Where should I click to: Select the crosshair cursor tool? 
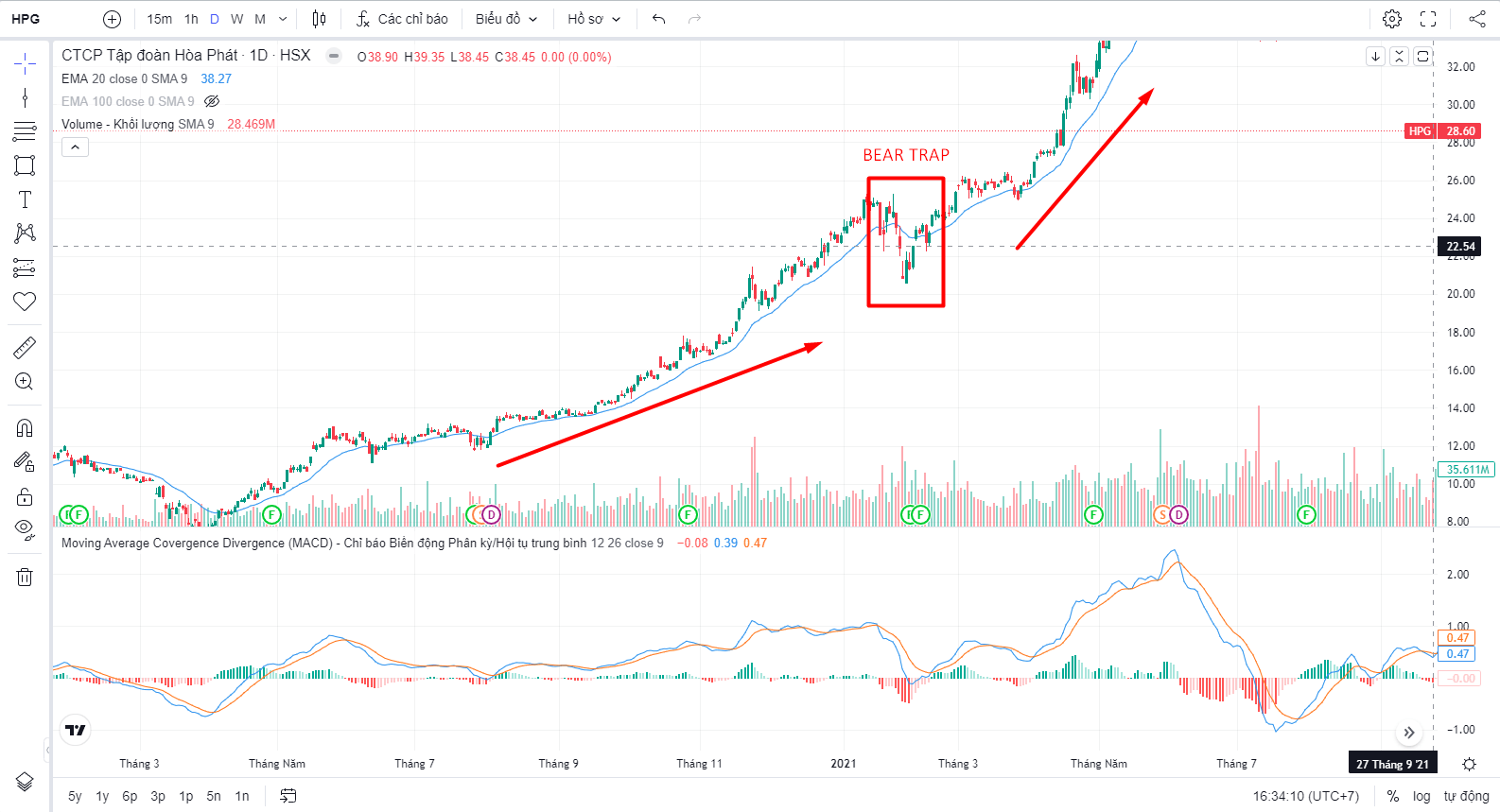point(25,63)
